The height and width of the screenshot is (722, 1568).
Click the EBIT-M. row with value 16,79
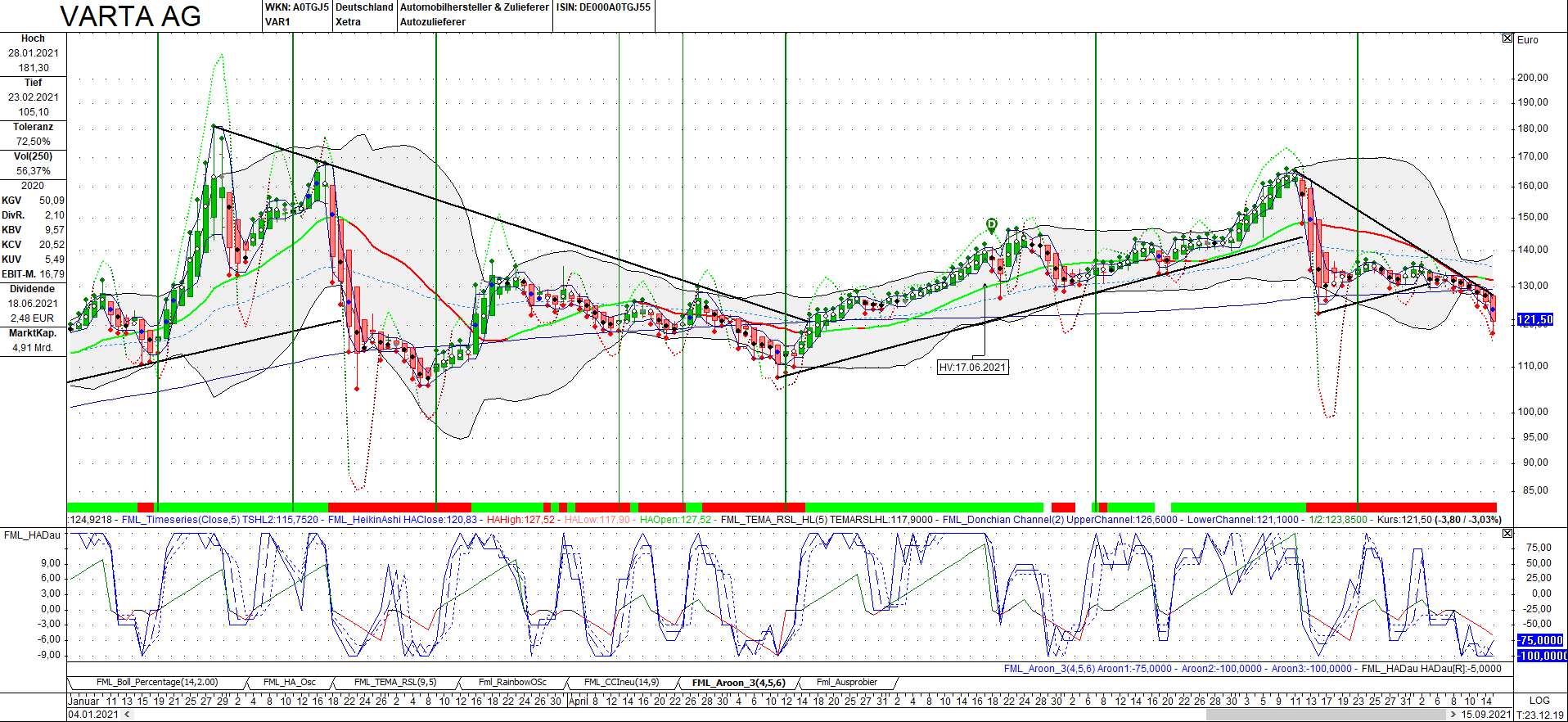point(33,274)
